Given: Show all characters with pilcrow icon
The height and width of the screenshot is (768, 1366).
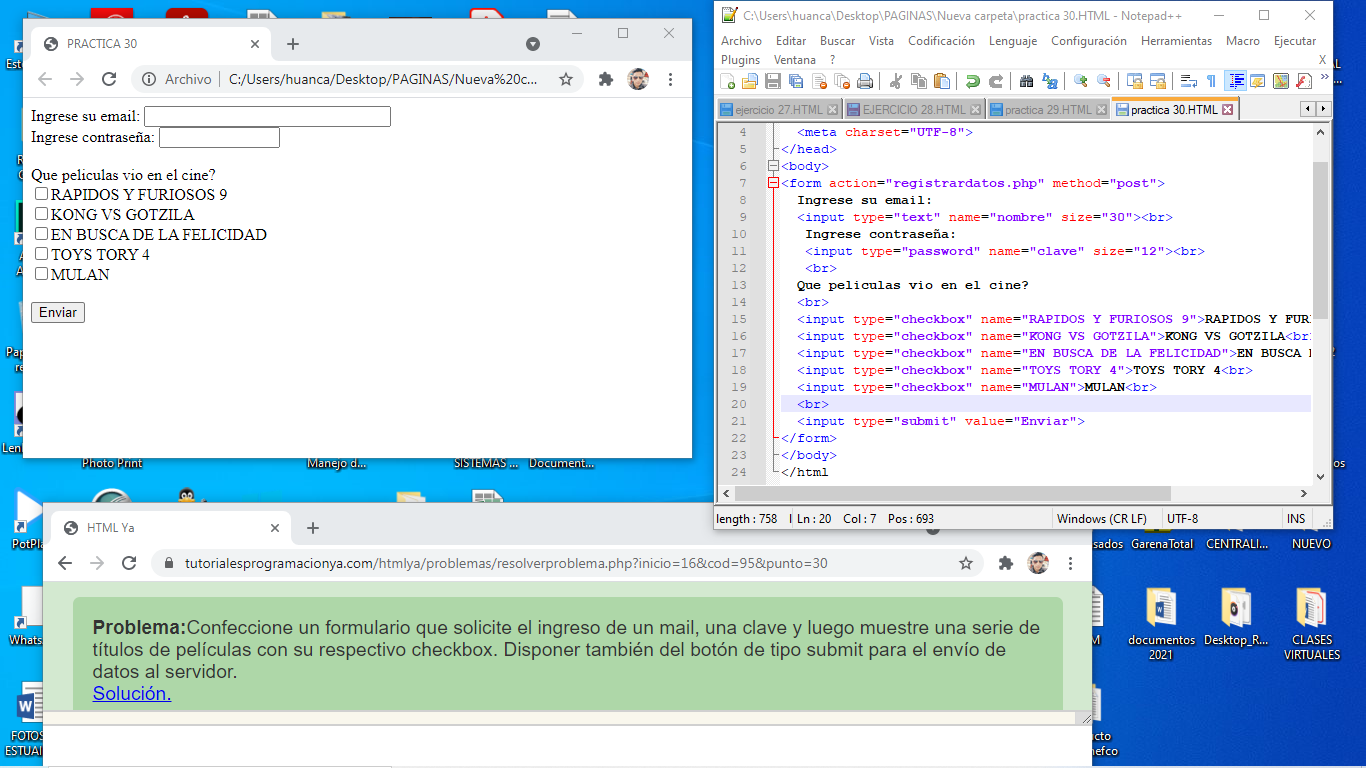Looking at the screenshot, I should tap(1211, 81).
